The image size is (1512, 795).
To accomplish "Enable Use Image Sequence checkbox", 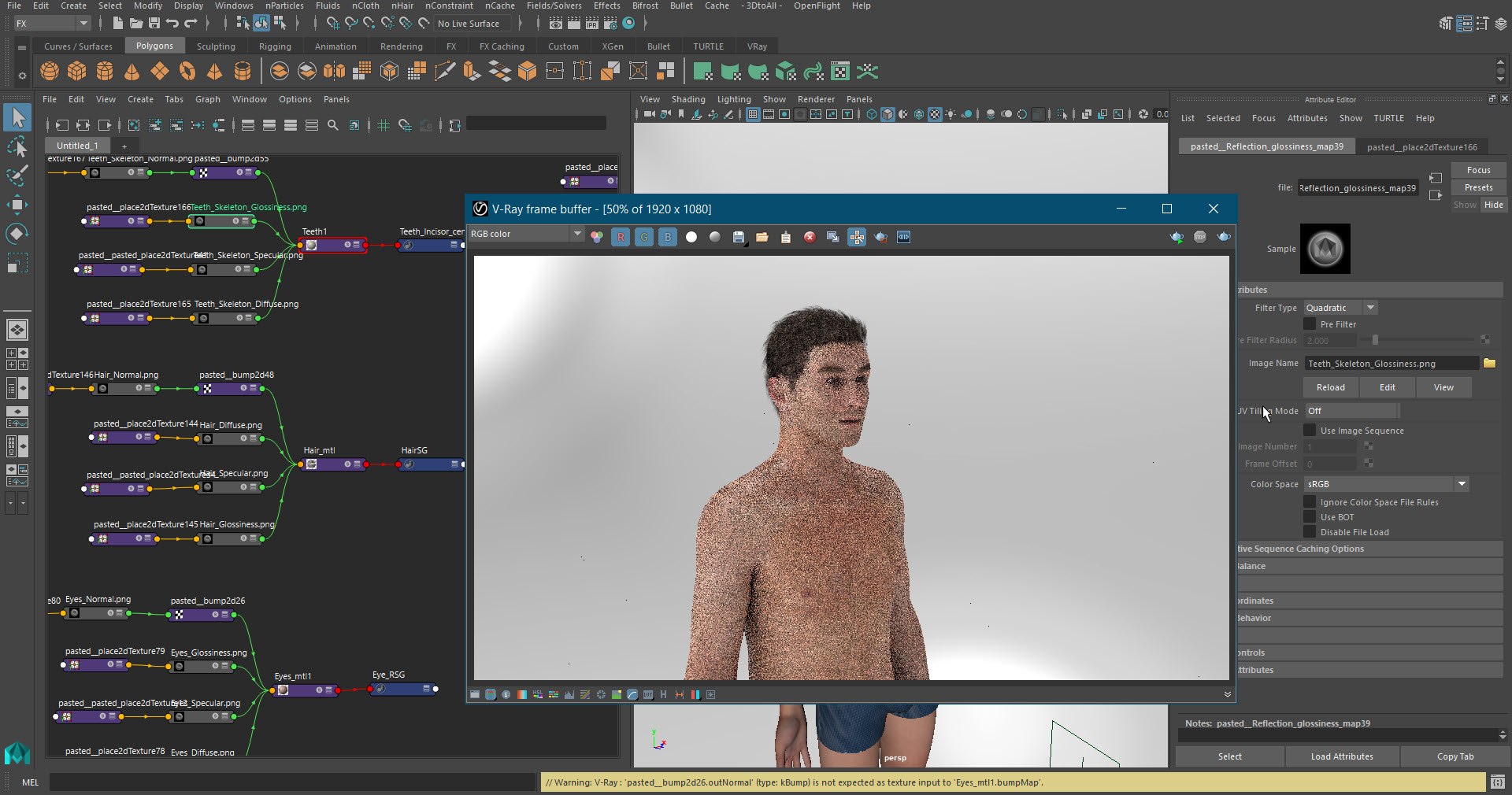I will pyautogui.click(x=1310, y=431).
